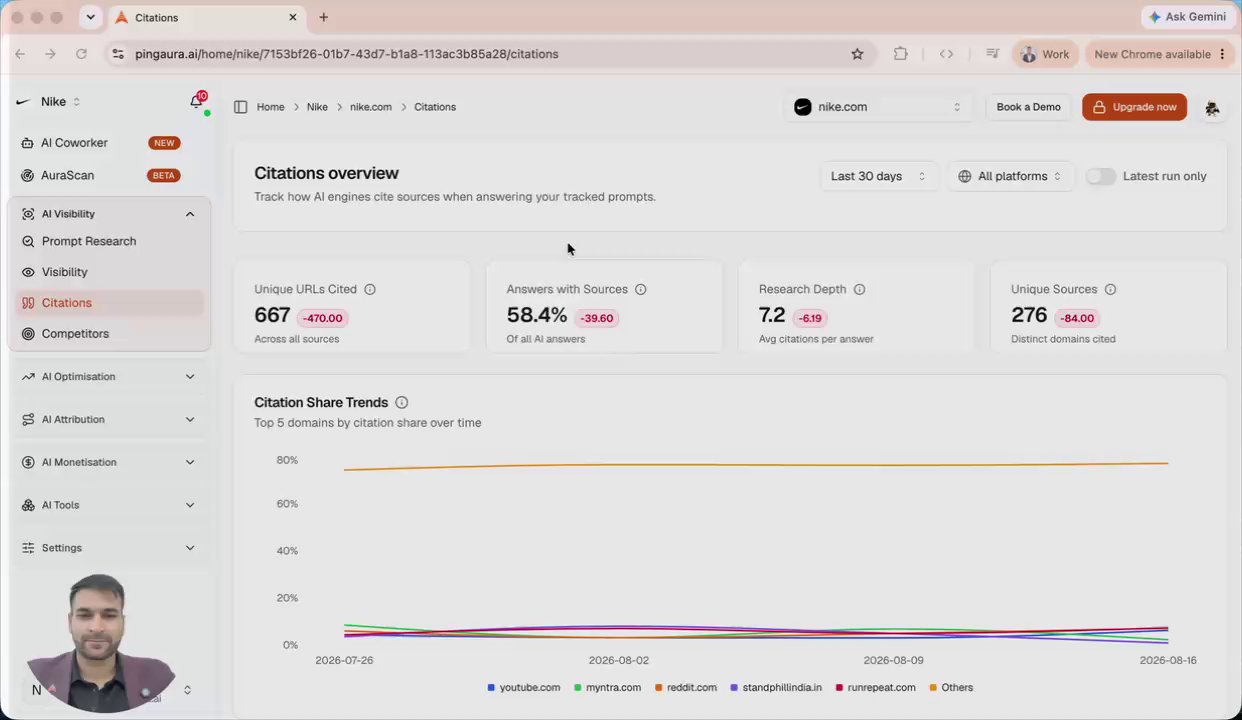Click the presenter webcam thumbnail
1242x720 pixels.
coord(101,643)
